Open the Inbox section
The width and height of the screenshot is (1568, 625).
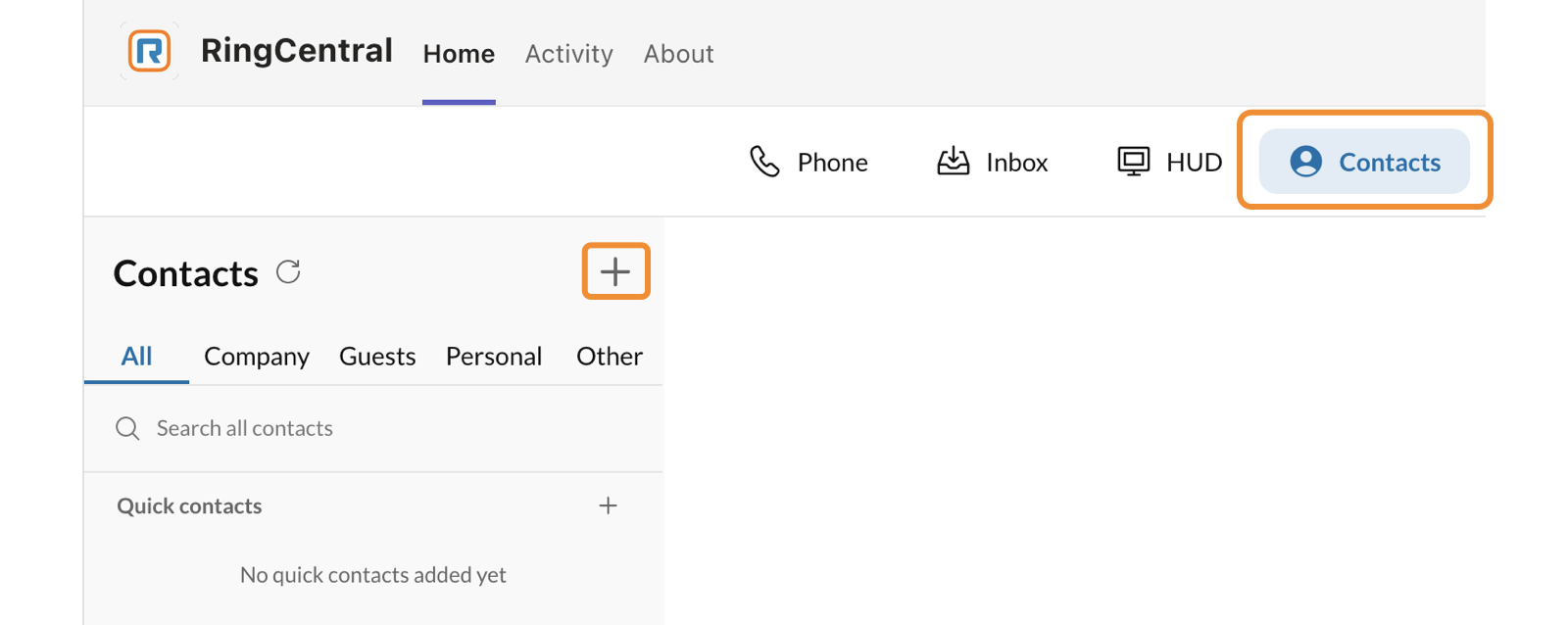(992, 162)
